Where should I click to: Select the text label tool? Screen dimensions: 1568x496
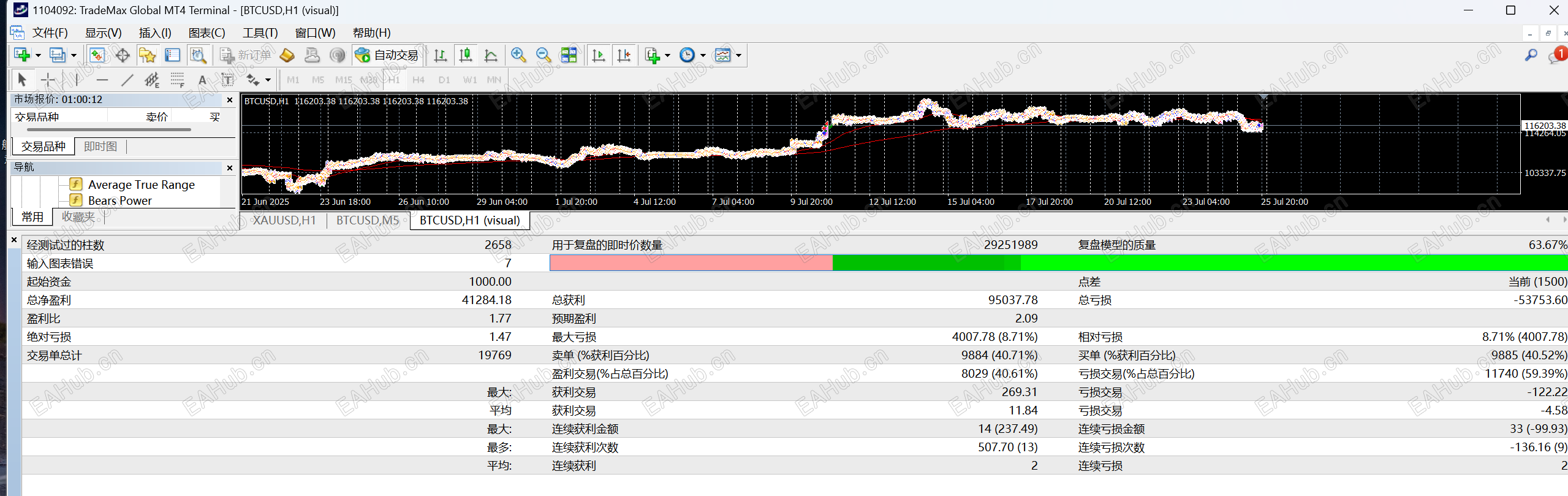pyautogui.click(x=227, y=80)
